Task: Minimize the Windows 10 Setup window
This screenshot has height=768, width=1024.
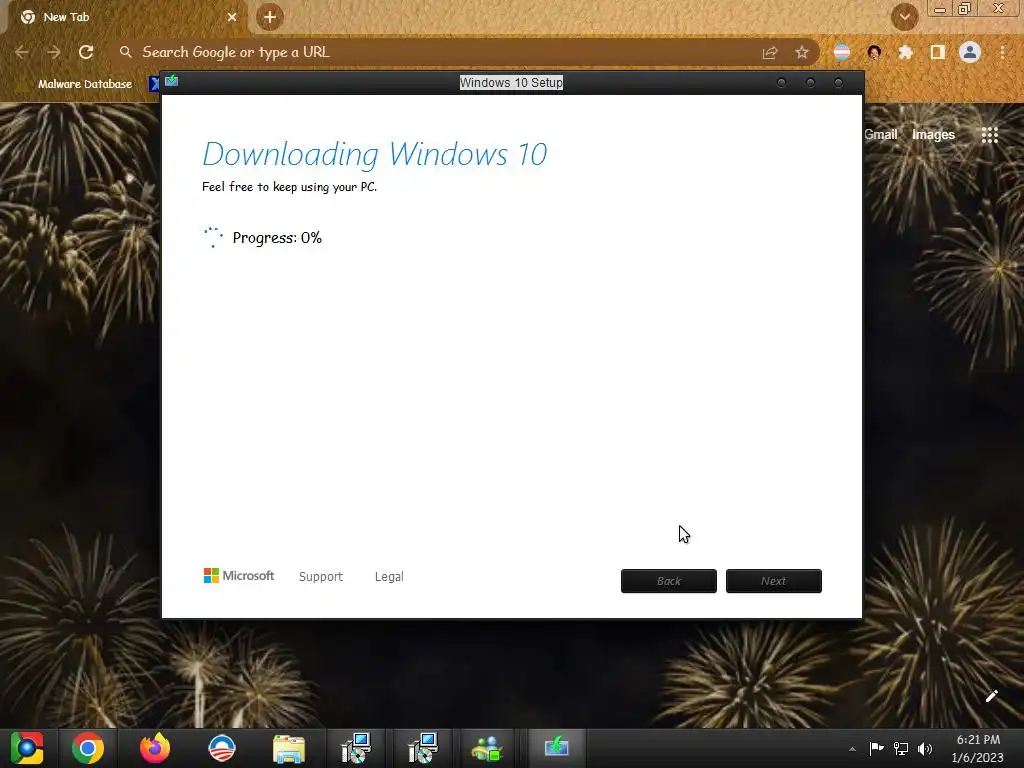Action: [781, 83]
